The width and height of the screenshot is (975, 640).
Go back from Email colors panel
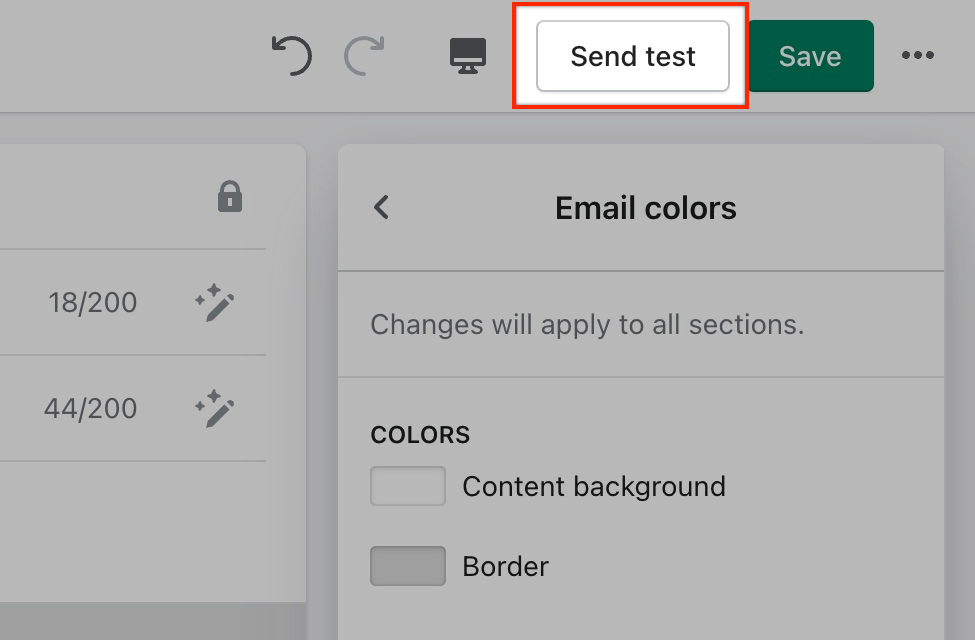point(381,207)
